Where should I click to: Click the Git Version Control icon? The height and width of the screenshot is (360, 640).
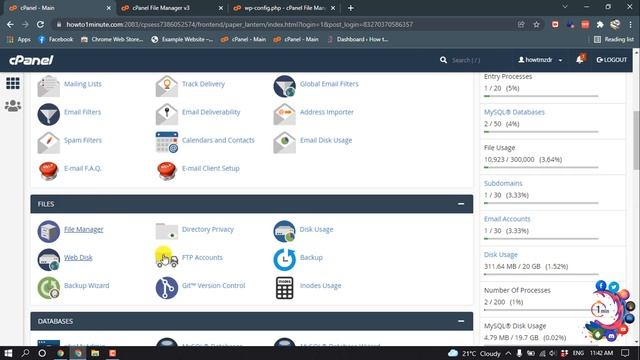(167, 288)
